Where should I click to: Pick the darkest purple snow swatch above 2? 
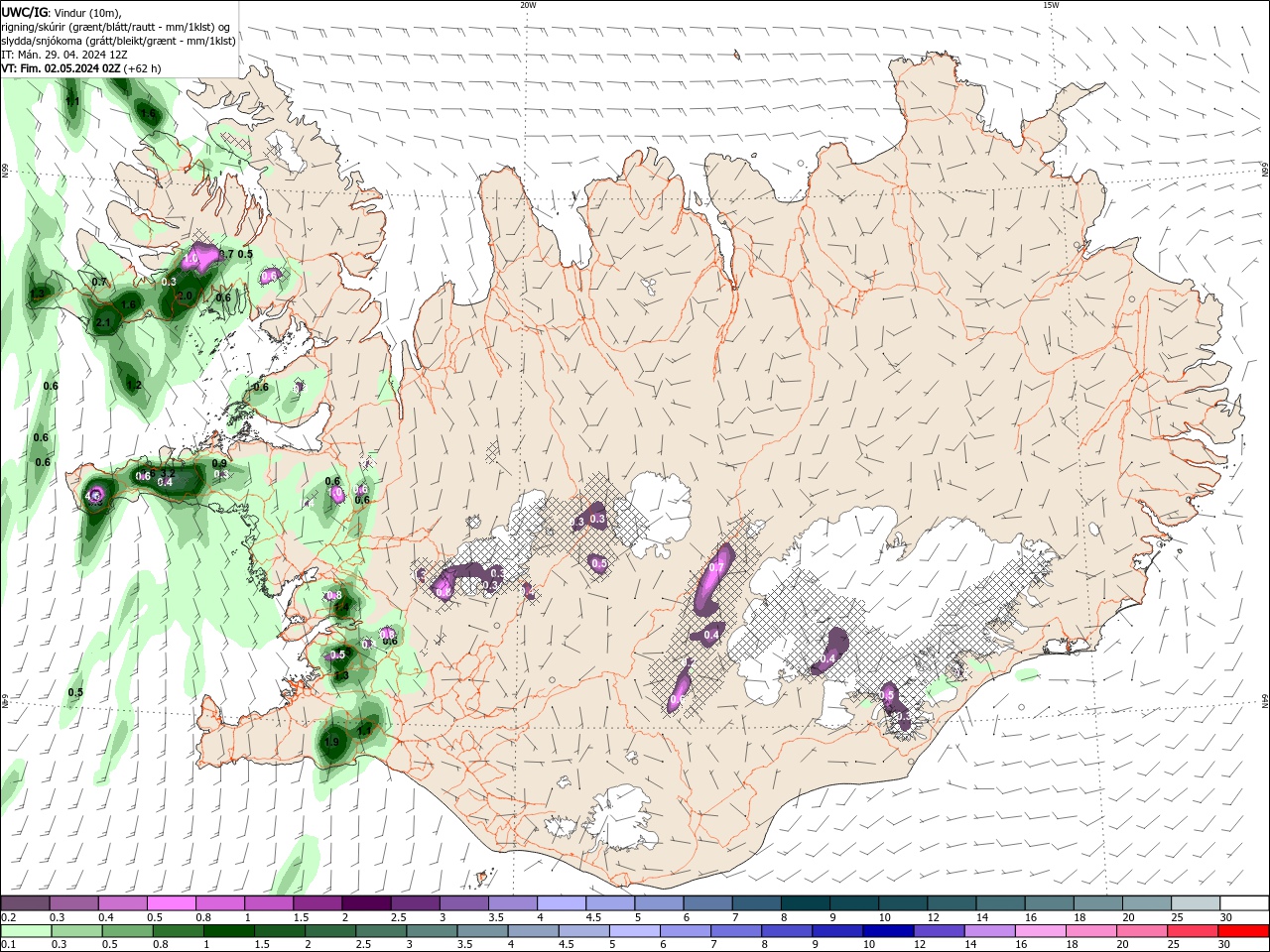tap(366, 903)
